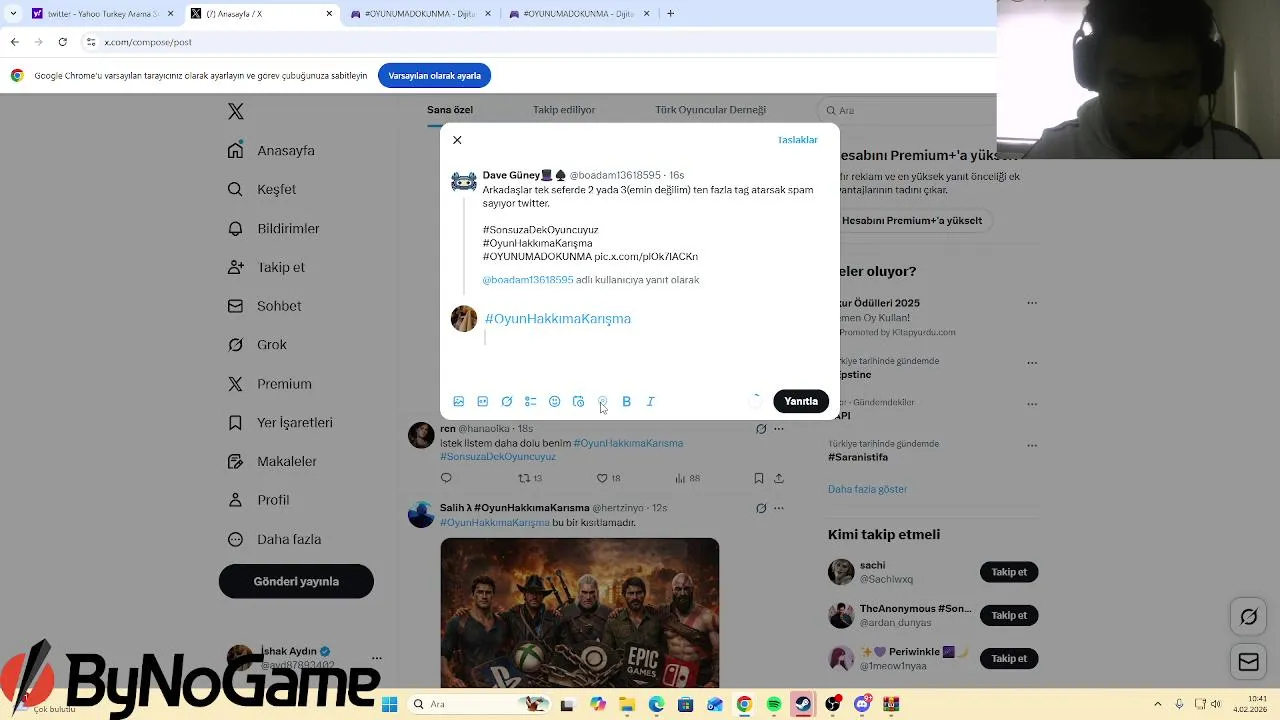
Task: Open Steam from taskbar
Action: pos(802,704)
